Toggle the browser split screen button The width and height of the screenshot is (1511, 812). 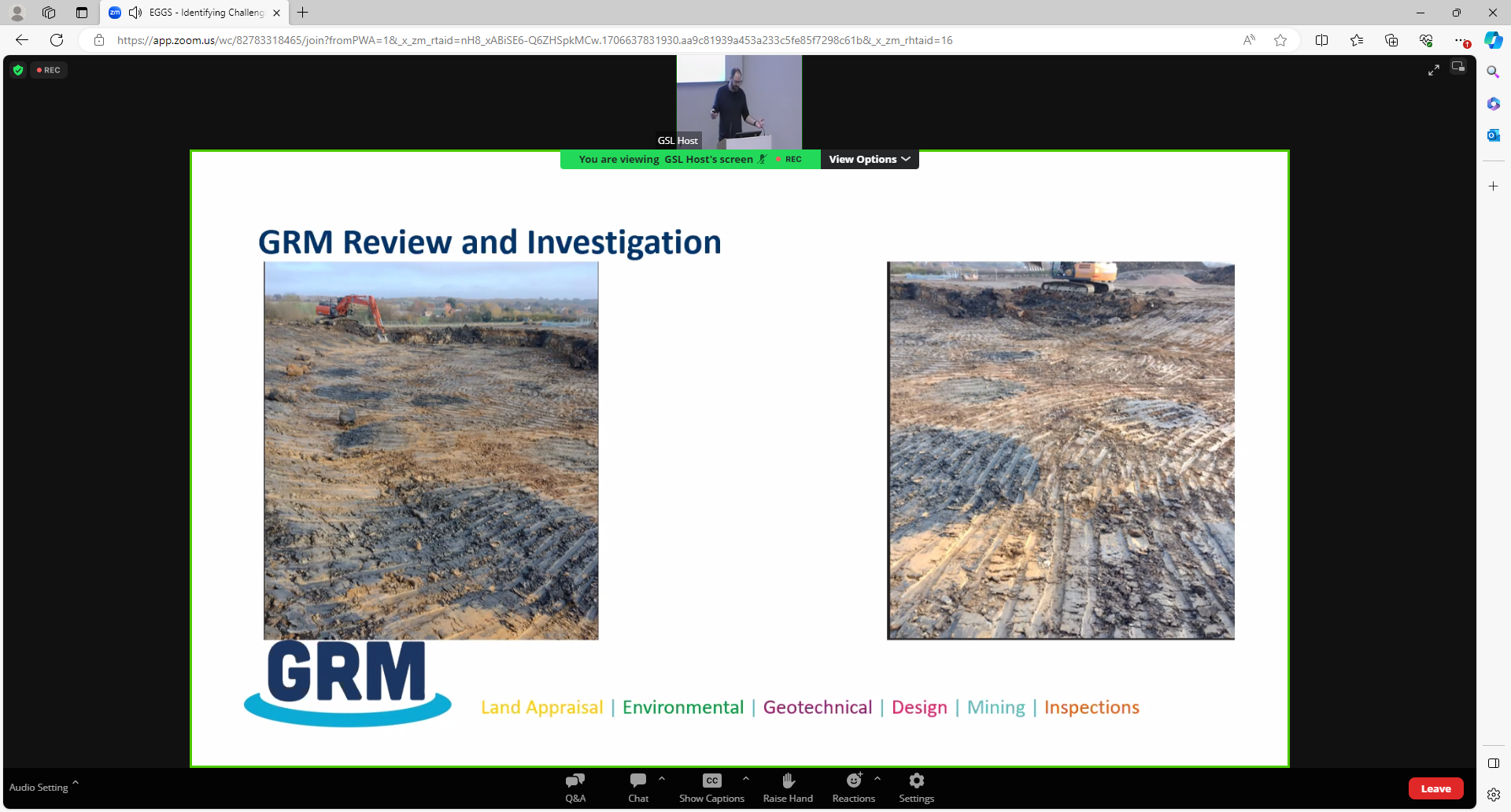coord(1321,40)
